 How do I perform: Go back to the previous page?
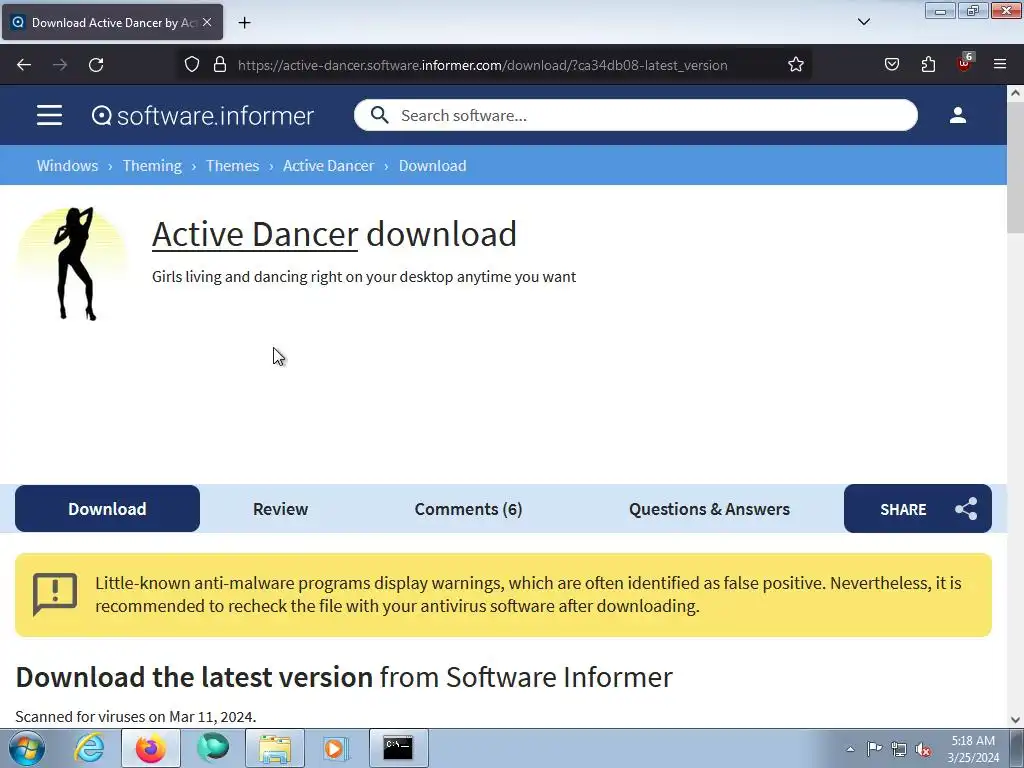(24, 65)
